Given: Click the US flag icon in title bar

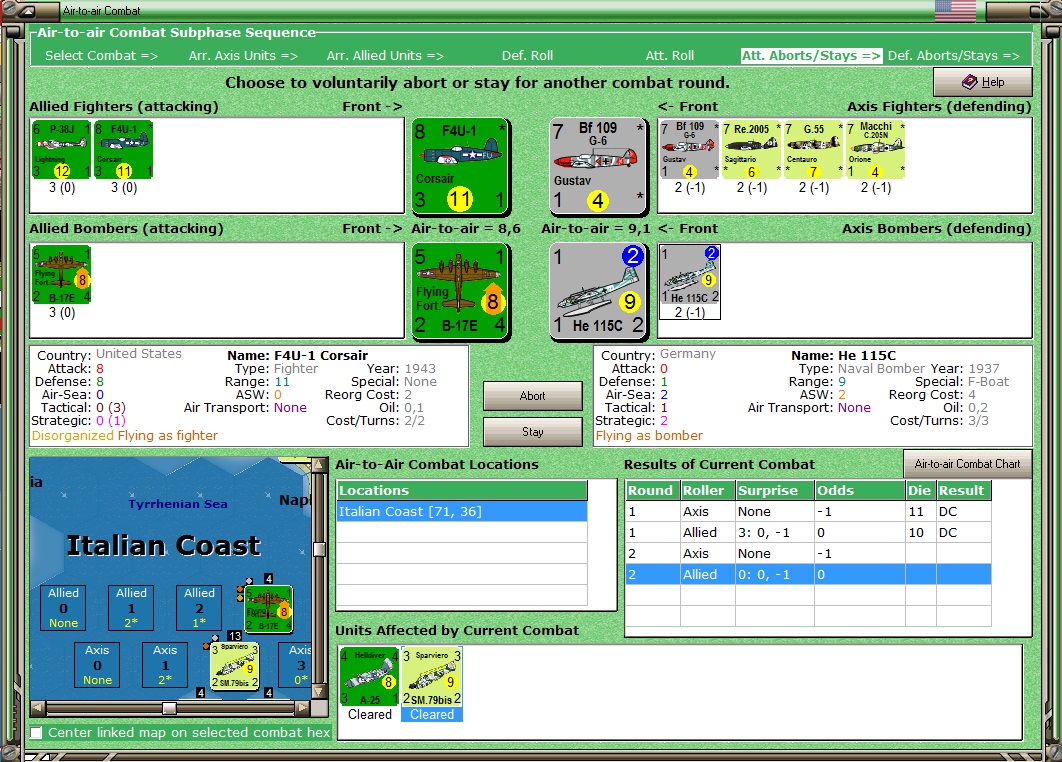Looking at the screenshot, I should (955, 11).
